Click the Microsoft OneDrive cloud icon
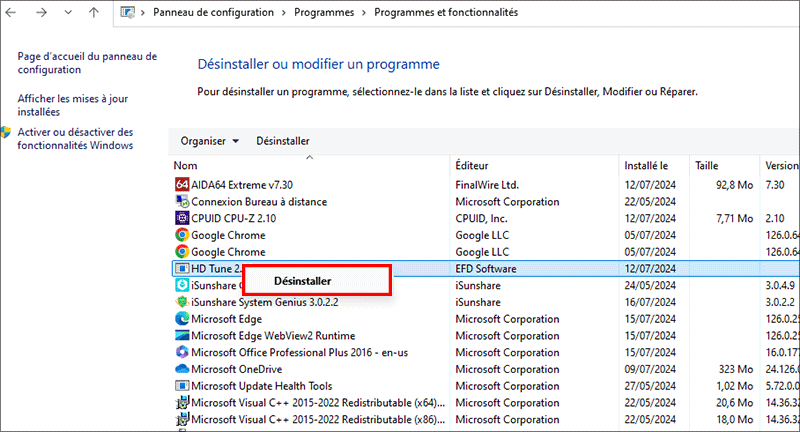Viewport: 800px width, 432px height. pos(182,369)
